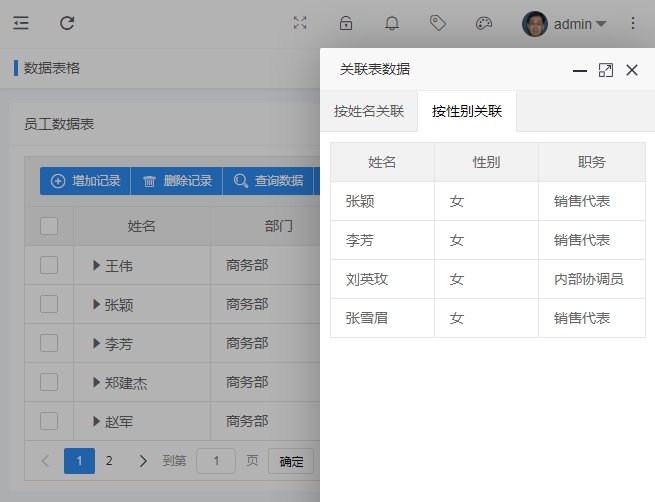Check the checkbox for 王伟 row
This screenshot has width=655, height=502.
pos(49,265)
